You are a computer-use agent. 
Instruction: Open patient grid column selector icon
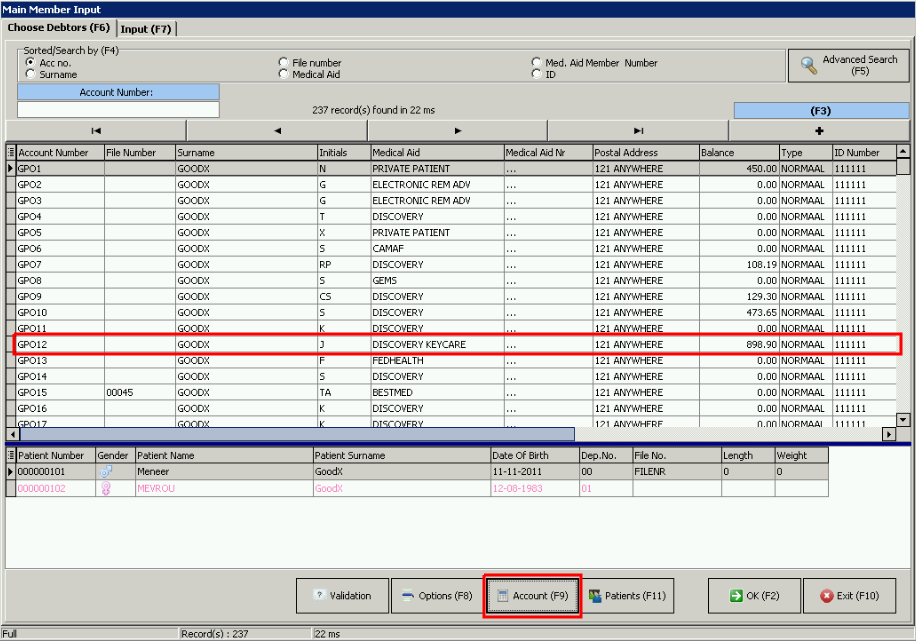(x=11, y=455)
